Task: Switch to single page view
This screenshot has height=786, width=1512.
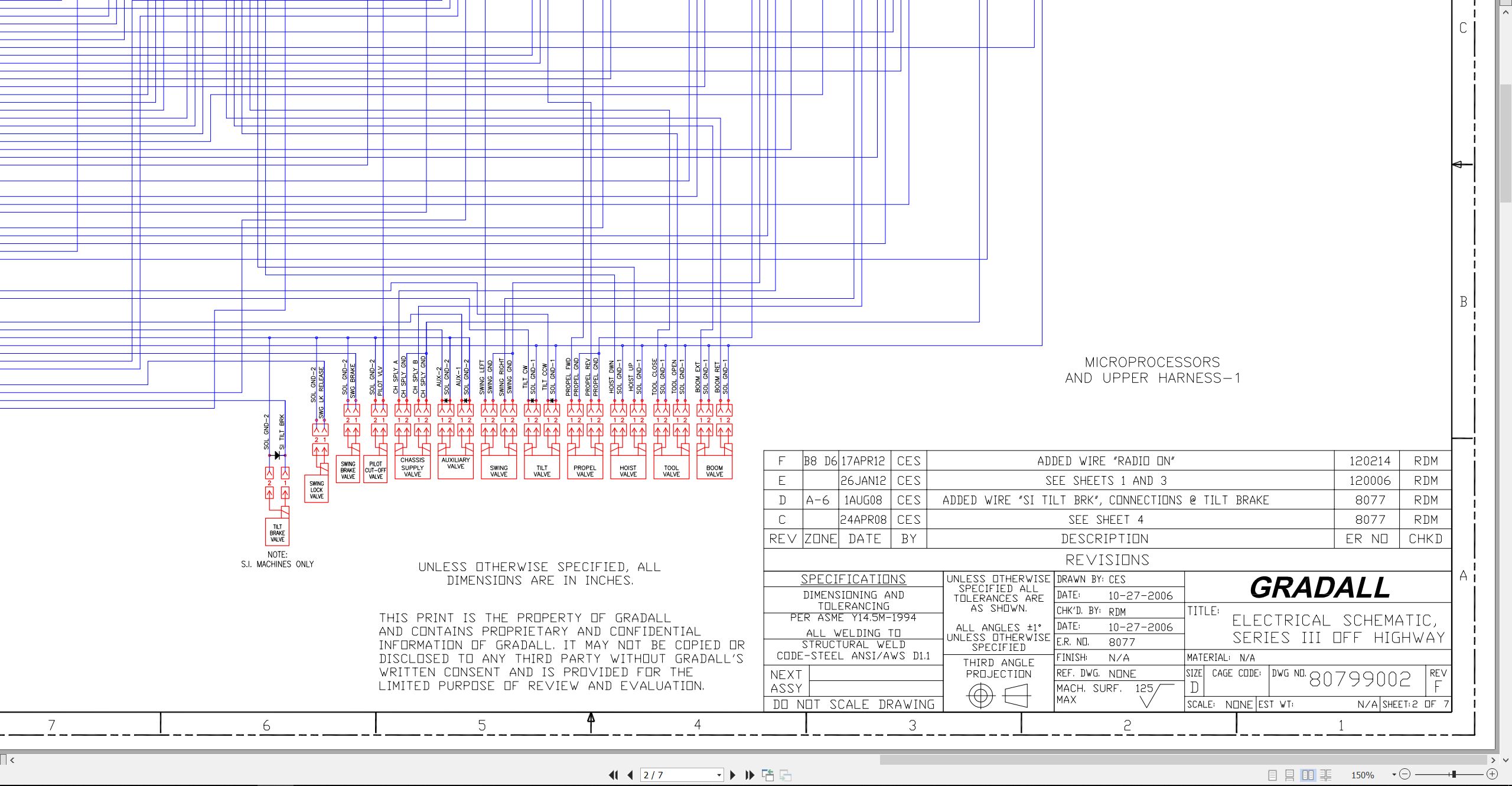Action: point(1272,775)
